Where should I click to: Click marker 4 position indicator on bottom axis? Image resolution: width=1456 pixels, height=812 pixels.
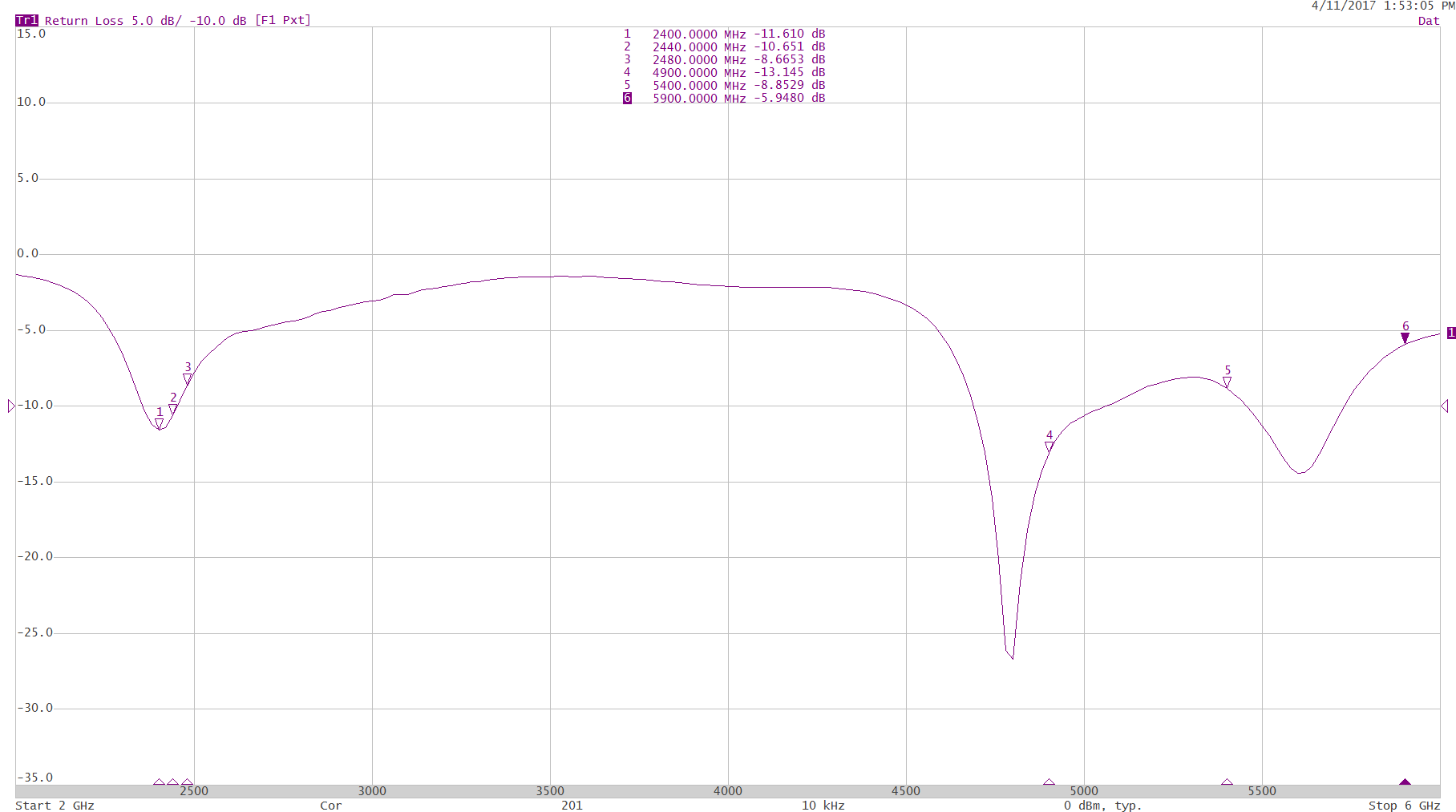pyautogui.click(x=1049, y=782)
